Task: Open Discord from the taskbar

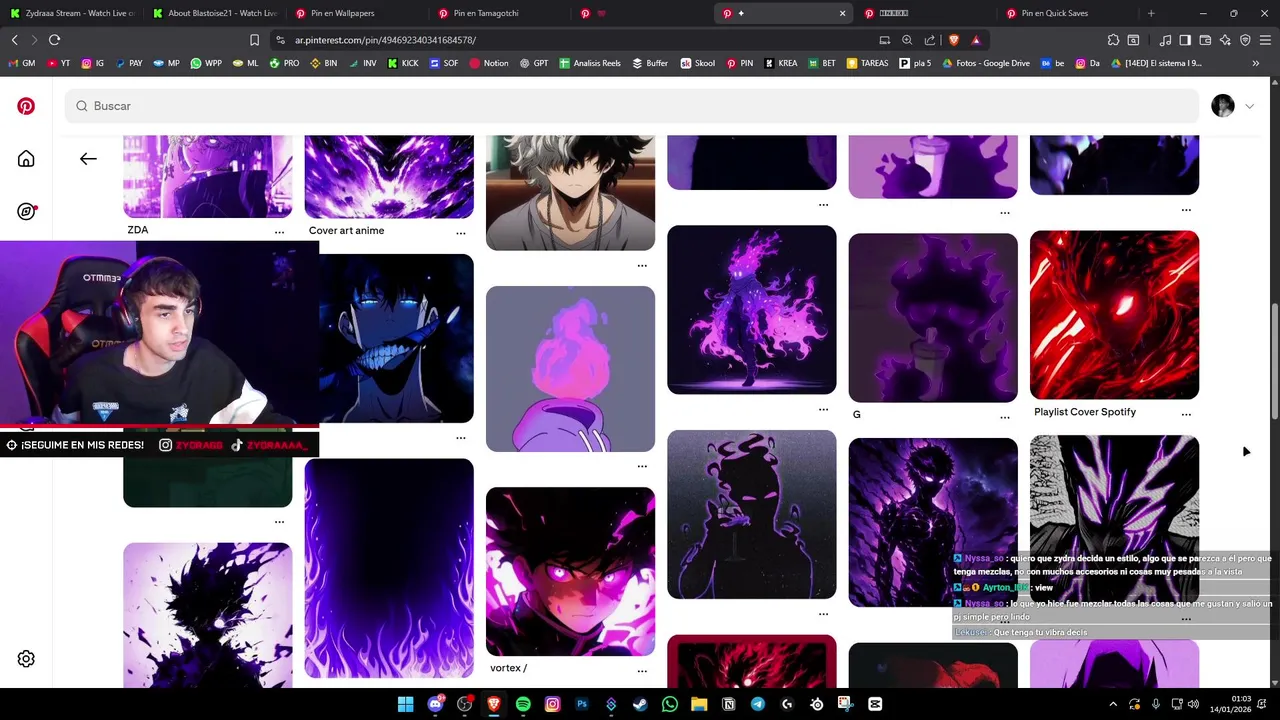Action: pyautogui.click(x=435, y=704)
